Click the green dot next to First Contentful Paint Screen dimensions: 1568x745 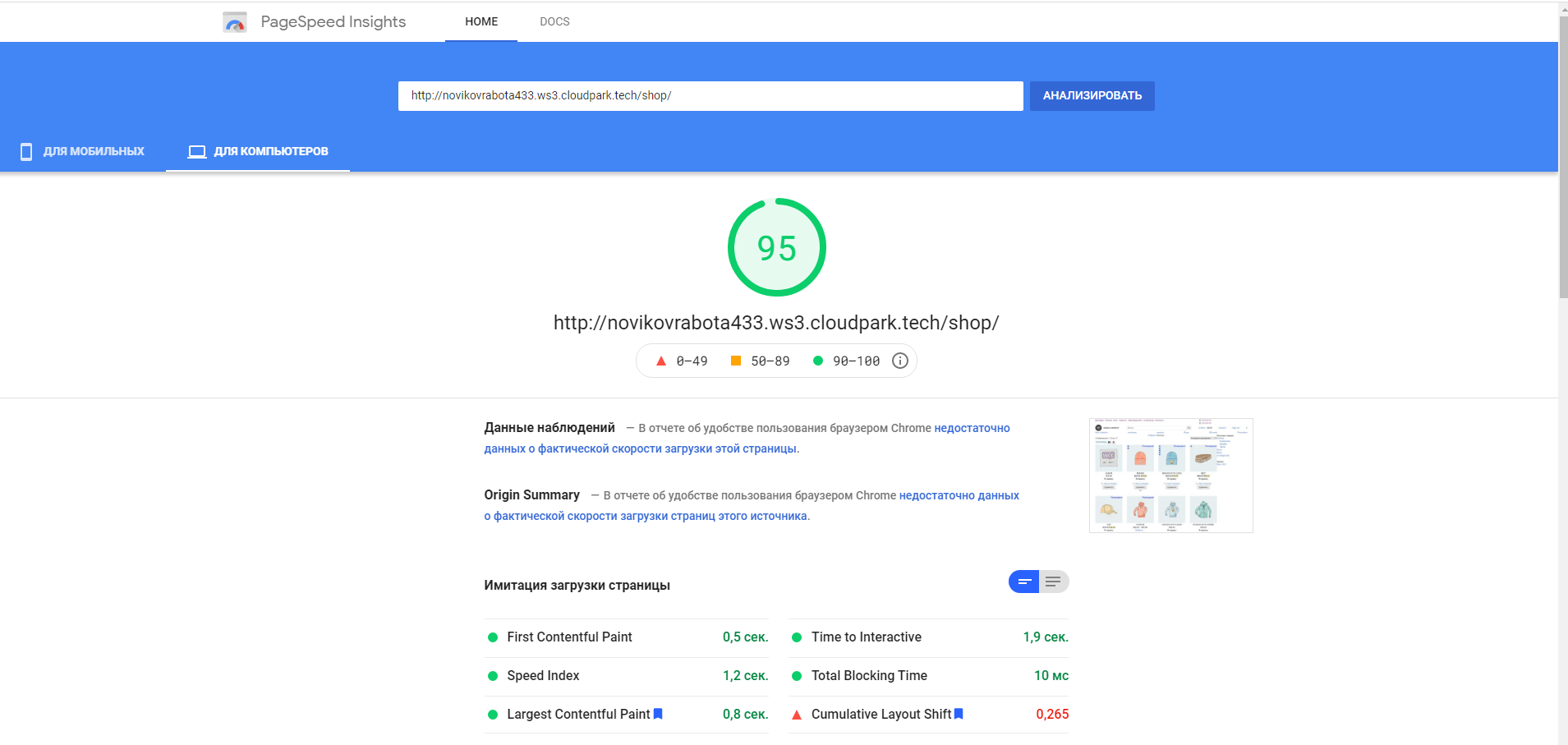coord(493,637)
